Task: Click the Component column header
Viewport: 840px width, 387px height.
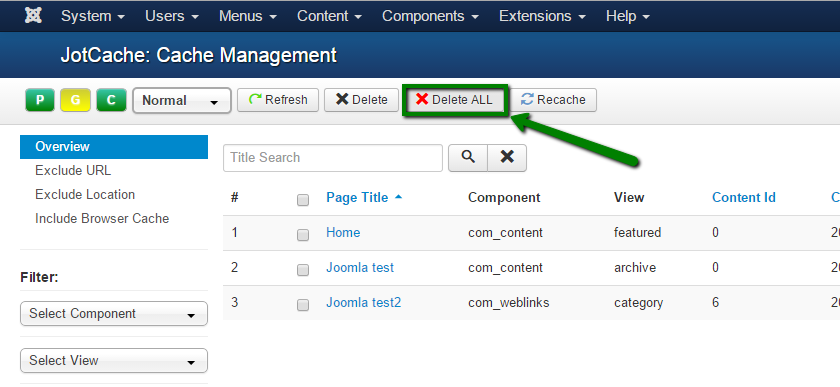Action: [504, 198]
